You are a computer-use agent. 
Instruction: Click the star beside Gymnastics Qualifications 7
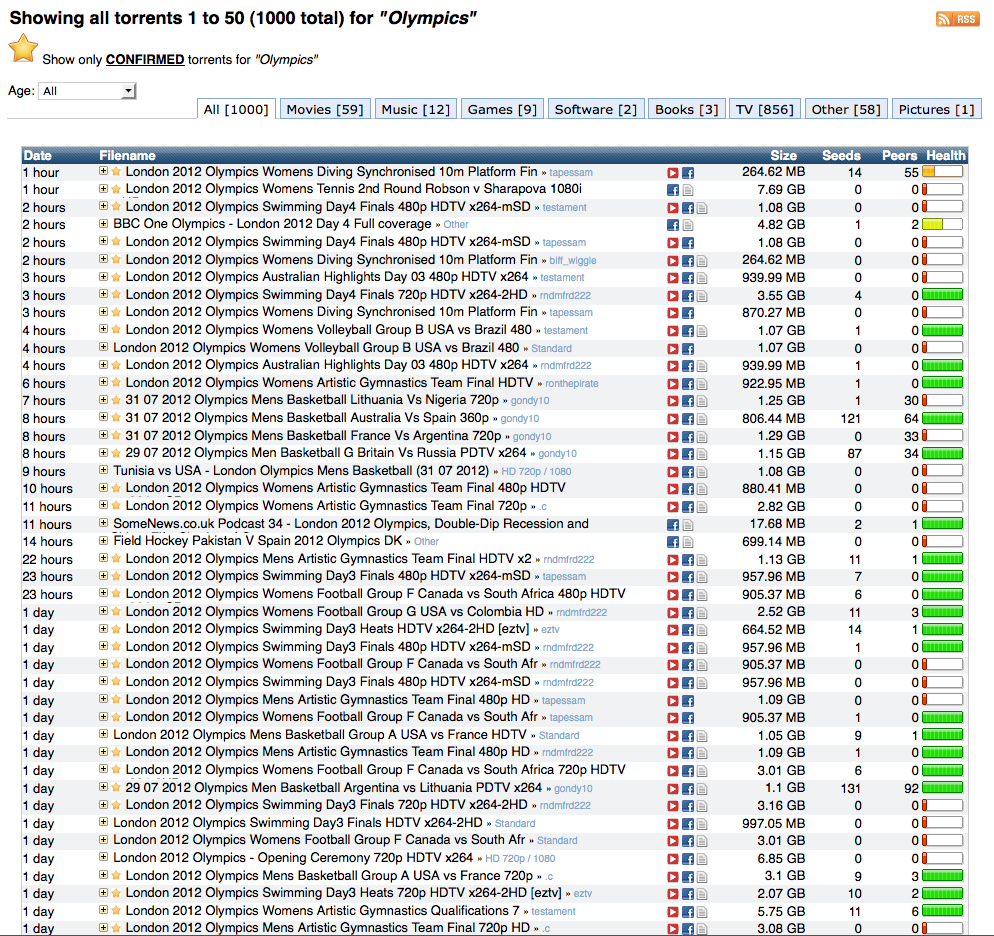116,911
